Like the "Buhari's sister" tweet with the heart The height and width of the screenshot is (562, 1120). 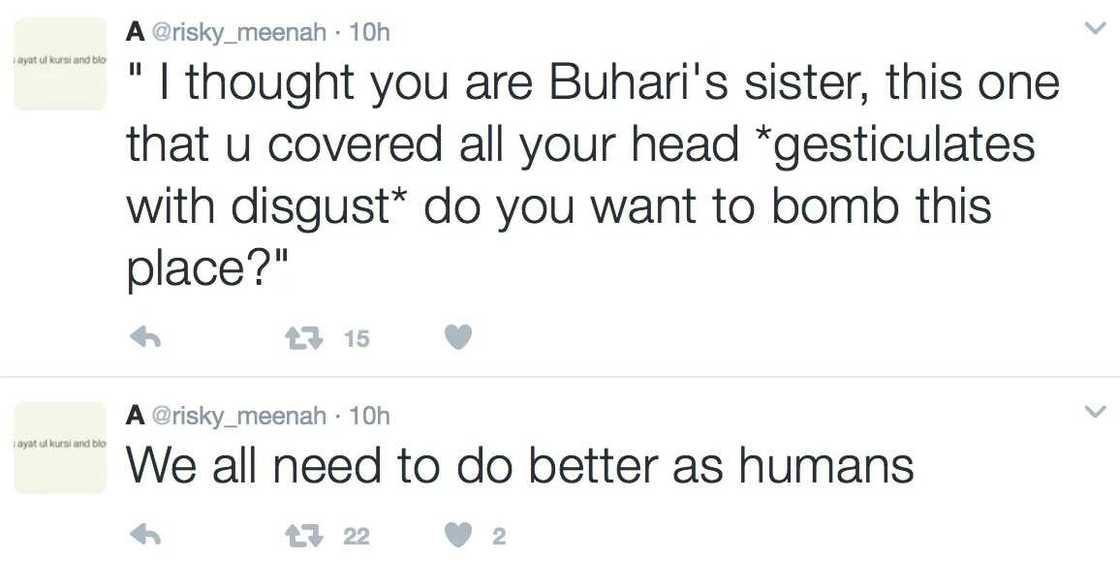(457, 339)
